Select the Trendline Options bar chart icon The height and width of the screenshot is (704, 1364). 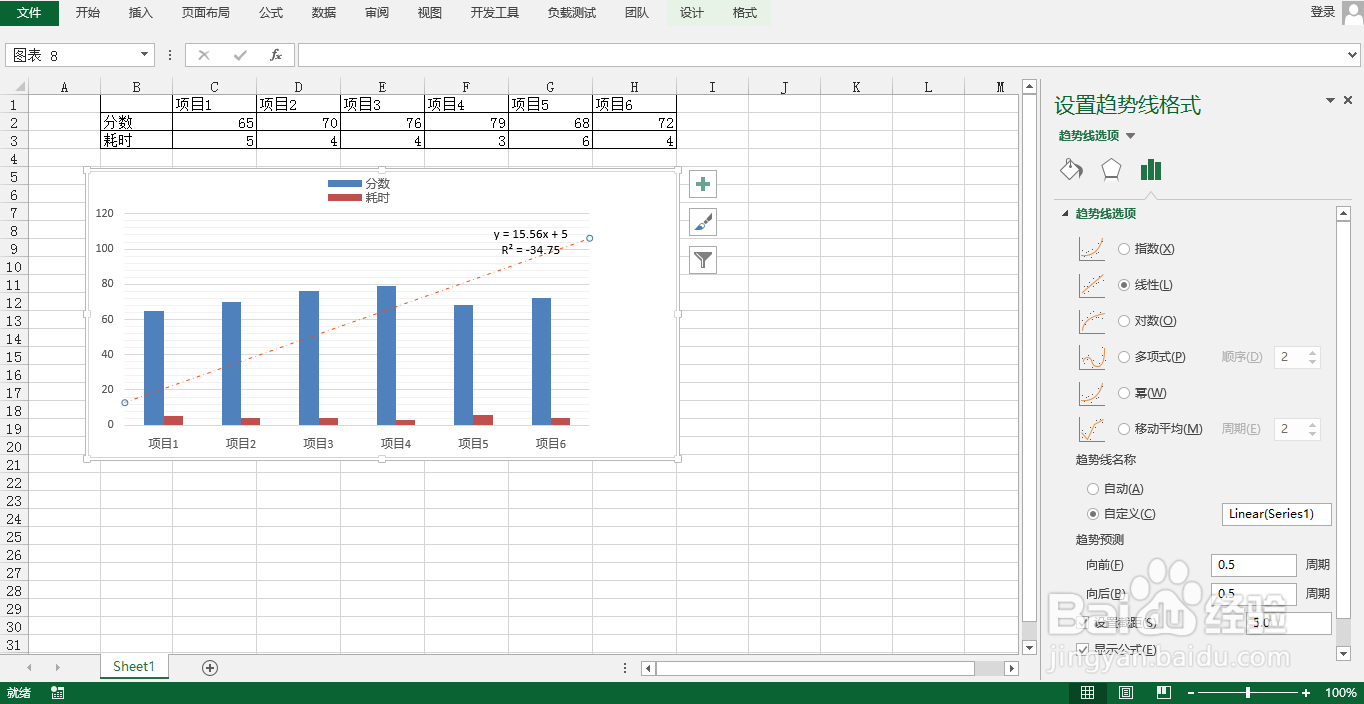tap(1151, 169)
